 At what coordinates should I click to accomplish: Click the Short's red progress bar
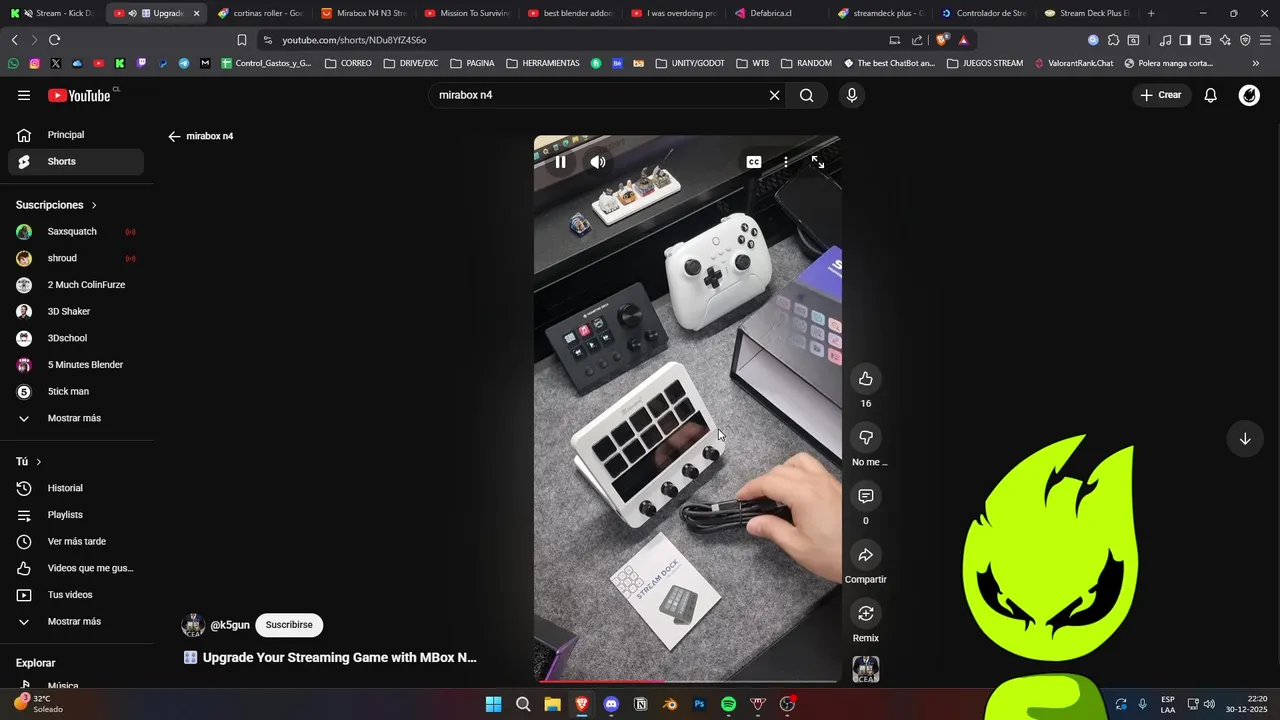[688, 682]
